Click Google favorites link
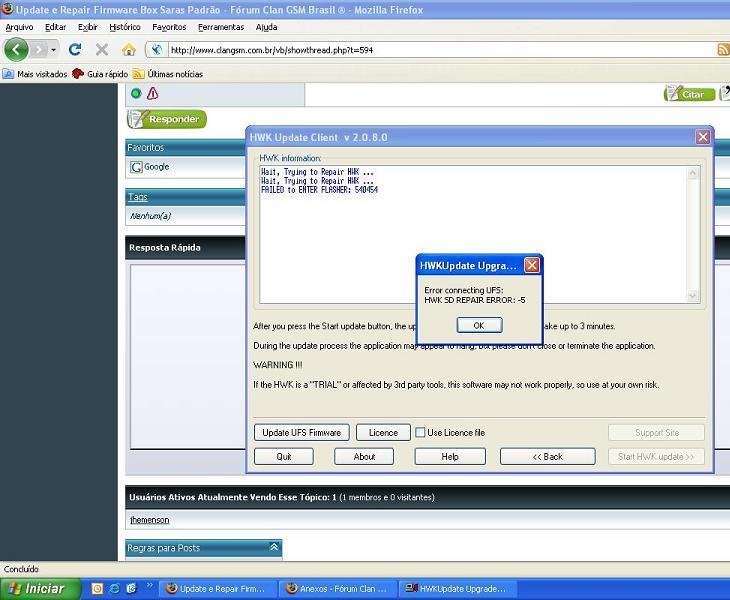The width and height of the screenshot is (730, 600). click(156, 167)
